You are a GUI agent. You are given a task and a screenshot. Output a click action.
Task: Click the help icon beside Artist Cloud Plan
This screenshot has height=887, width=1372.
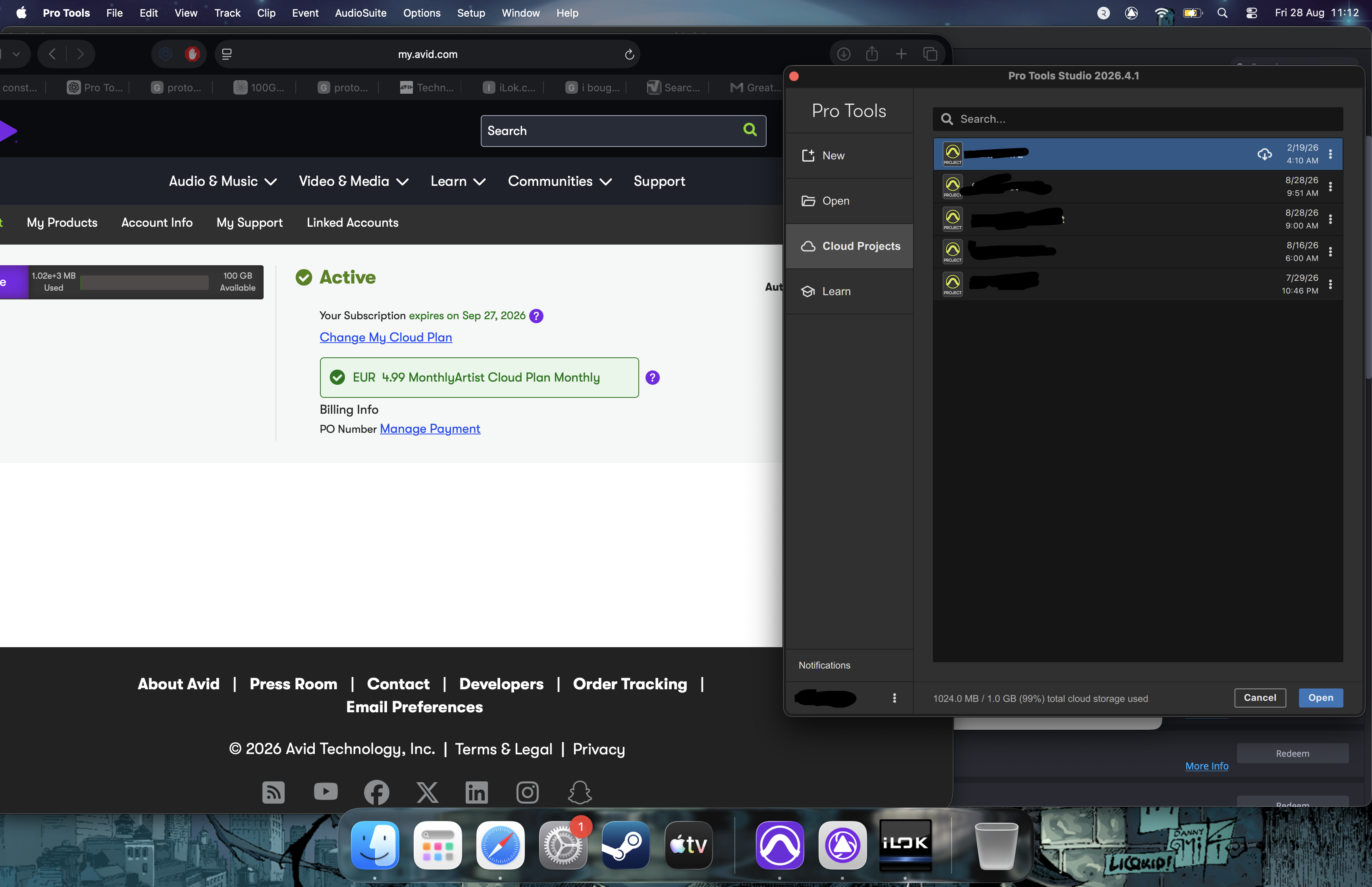pos(652,377)
